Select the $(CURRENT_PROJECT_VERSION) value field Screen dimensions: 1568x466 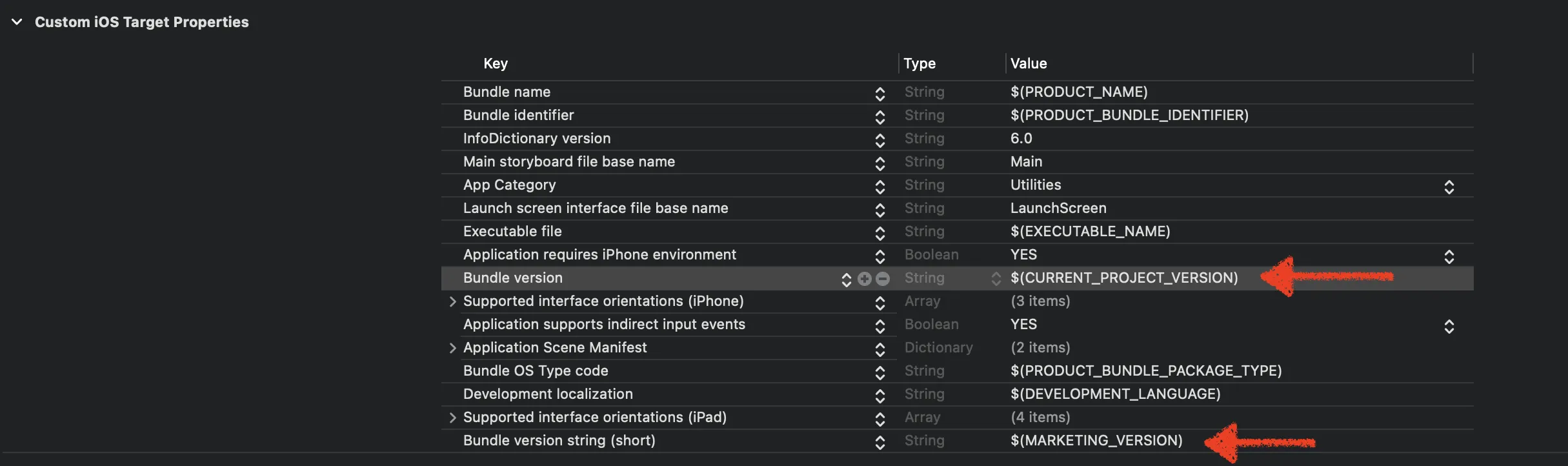[1124, 278]
